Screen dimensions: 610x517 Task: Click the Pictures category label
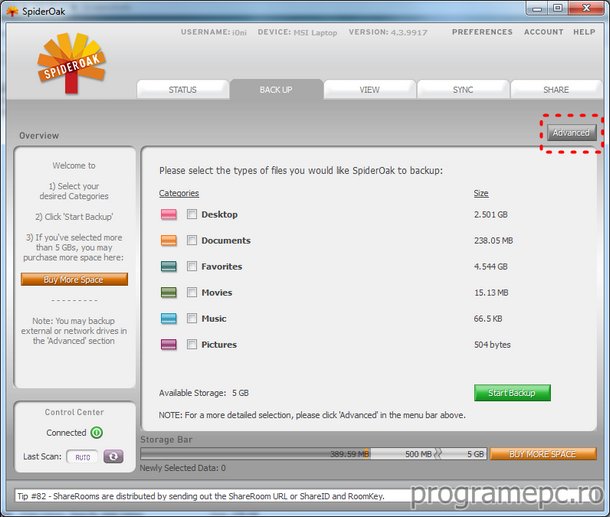pyautogui.click(x=219, y=345)
